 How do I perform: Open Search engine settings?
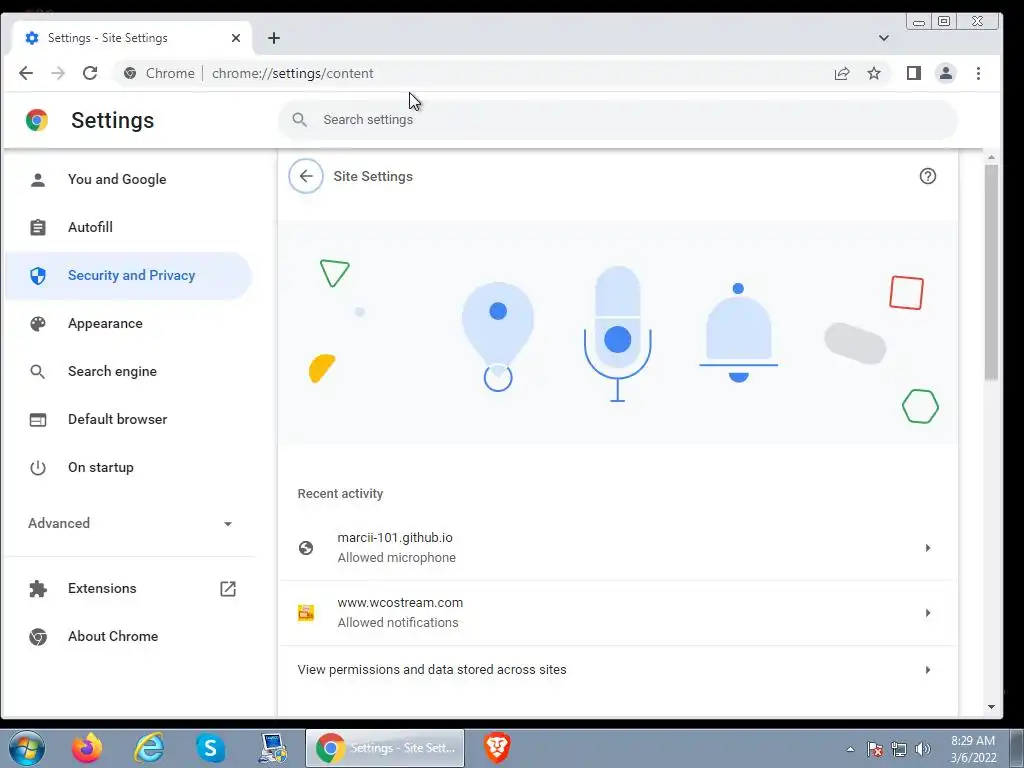(x=128, y=372)
